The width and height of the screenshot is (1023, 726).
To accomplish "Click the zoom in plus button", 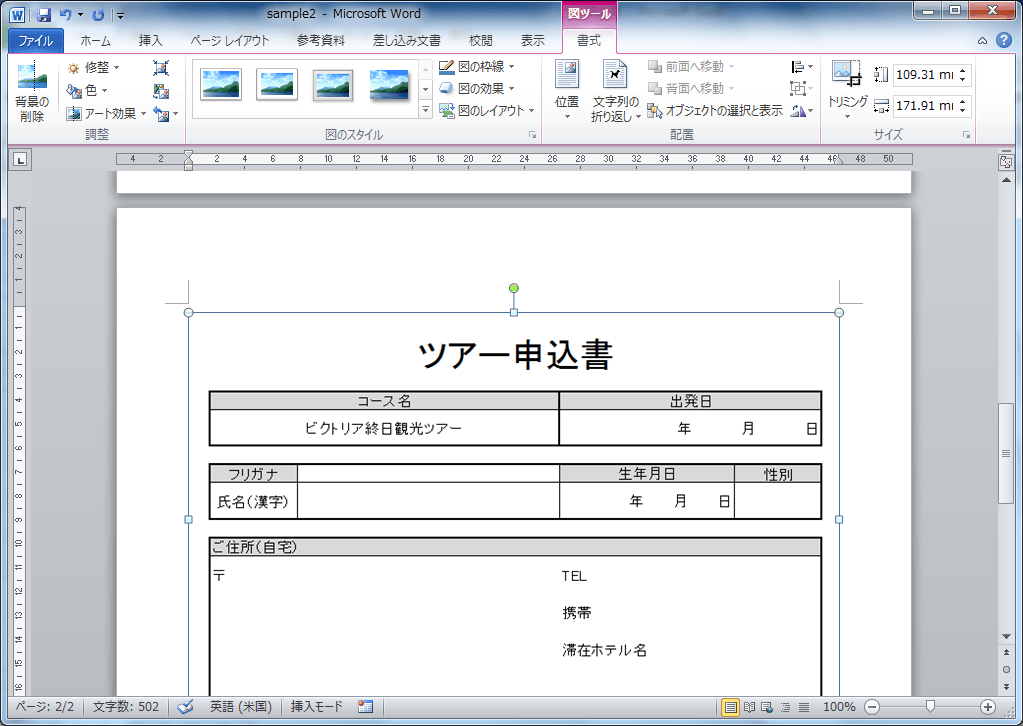I will tap(988, 707).
